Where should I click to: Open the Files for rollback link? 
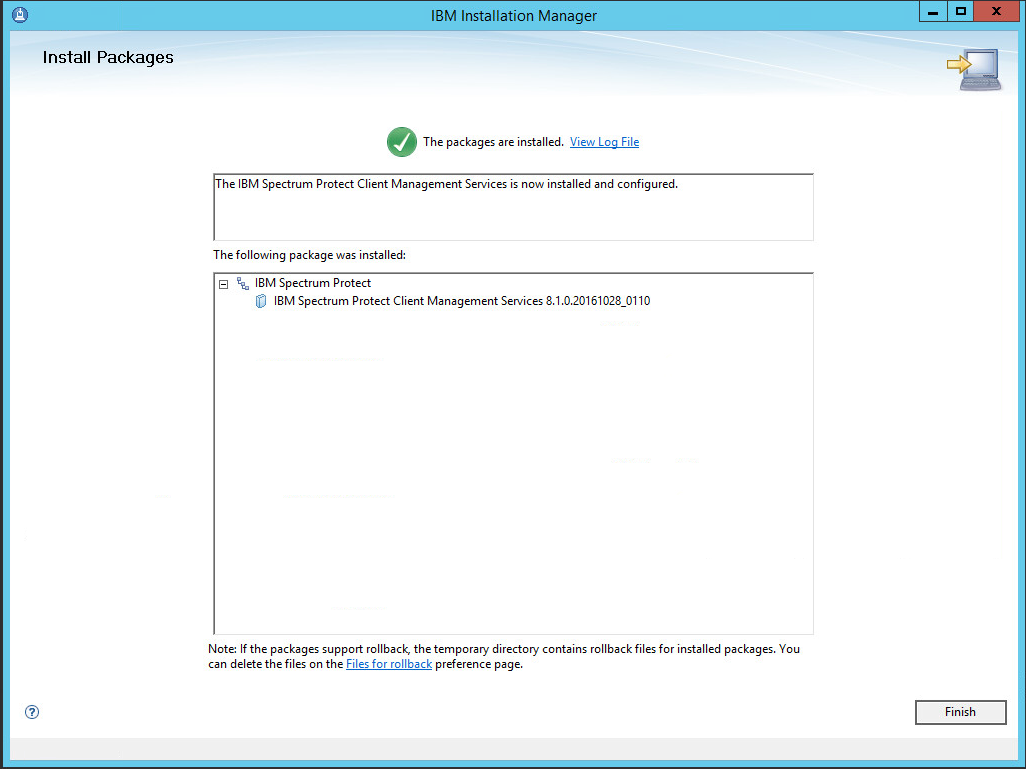pyautogui.click(x=388, y=664)
